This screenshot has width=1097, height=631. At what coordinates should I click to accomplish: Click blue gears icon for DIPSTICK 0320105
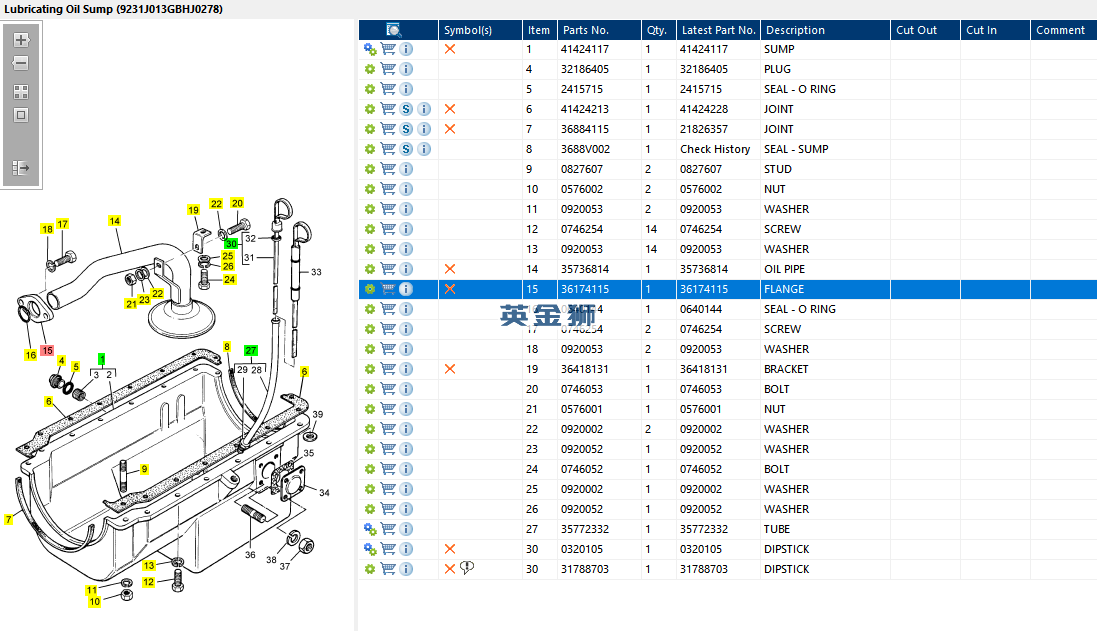[x=370, y=549]
